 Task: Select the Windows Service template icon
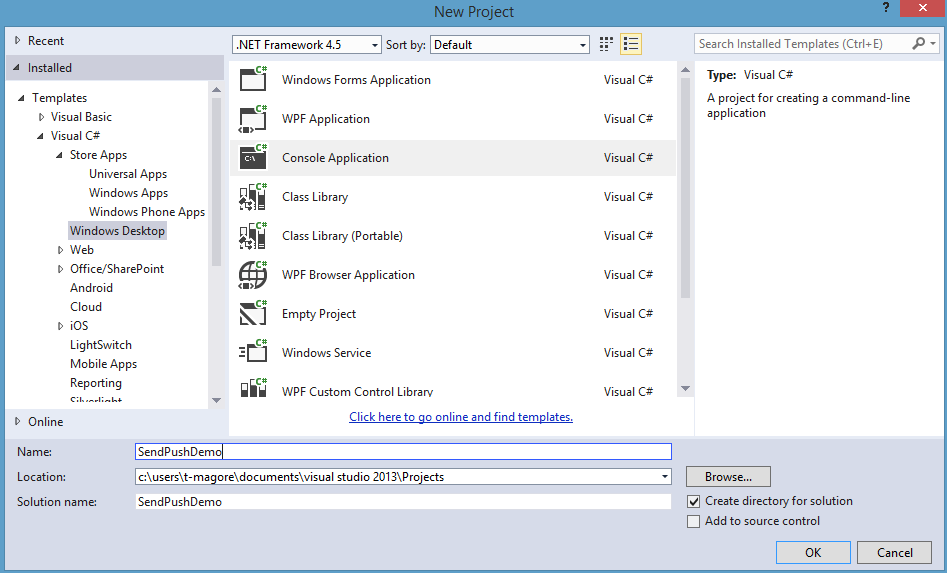(253, 353)
